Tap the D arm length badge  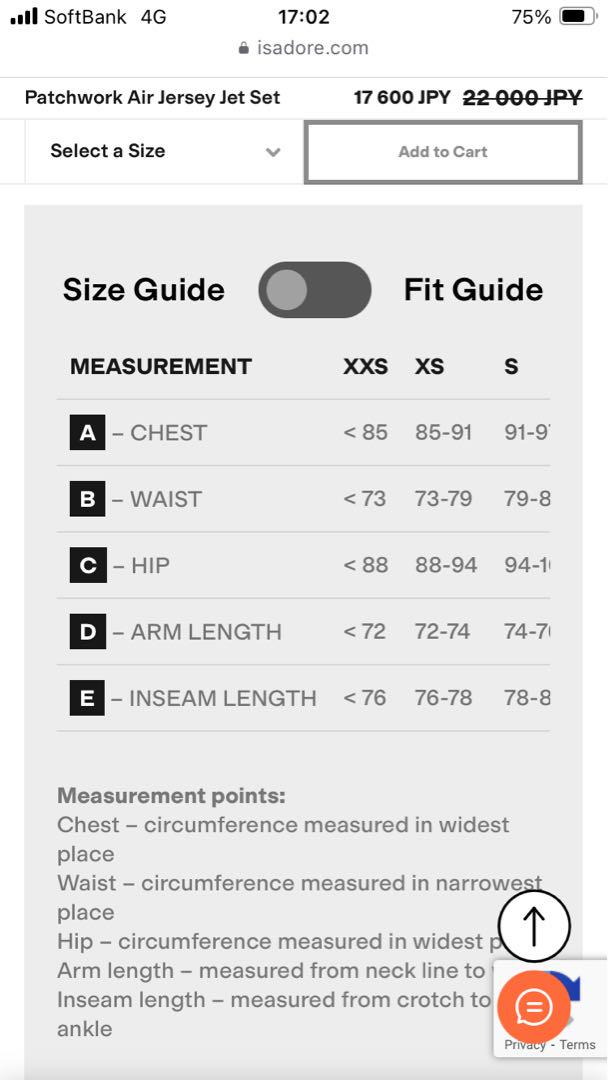tap(87, 632)
